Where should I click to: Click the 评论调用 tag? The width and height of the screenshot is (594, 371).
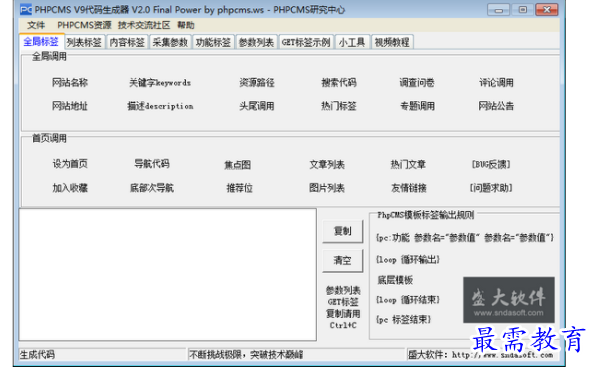coord(496,83)
